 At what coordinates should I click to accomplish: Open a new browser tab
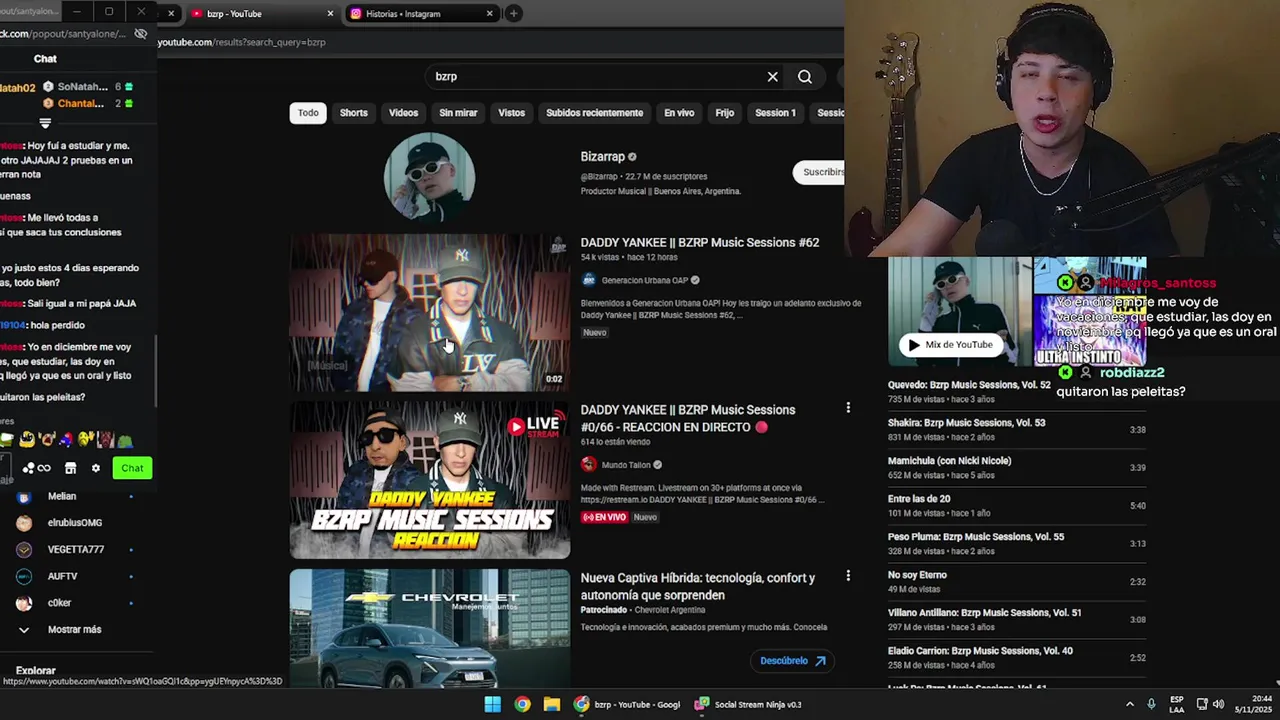pos(513,14)
